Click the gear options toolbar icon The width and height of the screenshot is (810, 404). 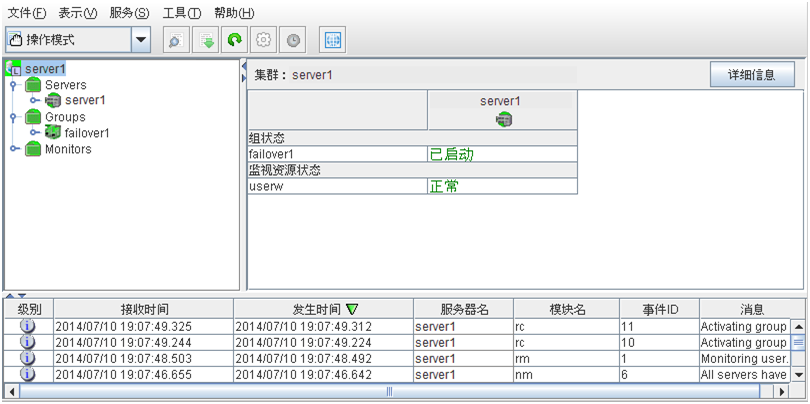(264, 40)
